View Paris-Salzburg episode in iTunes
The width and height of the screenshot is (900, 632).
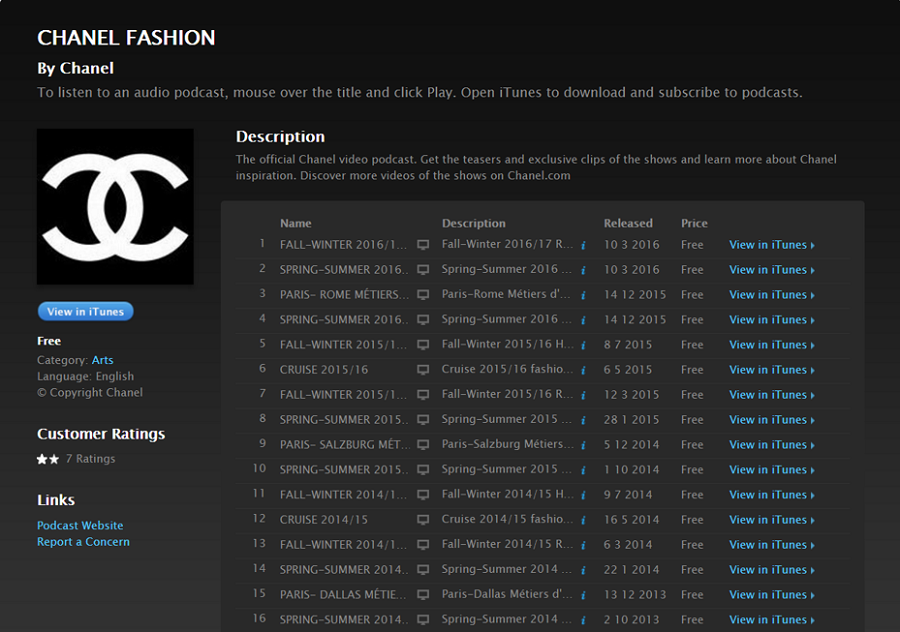point(771,445)
